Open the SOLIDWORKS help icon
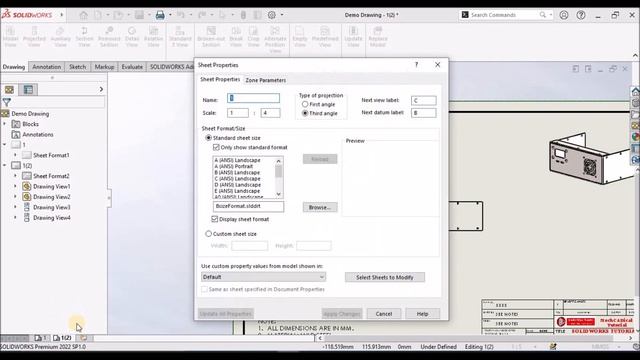 coord(581,15)
